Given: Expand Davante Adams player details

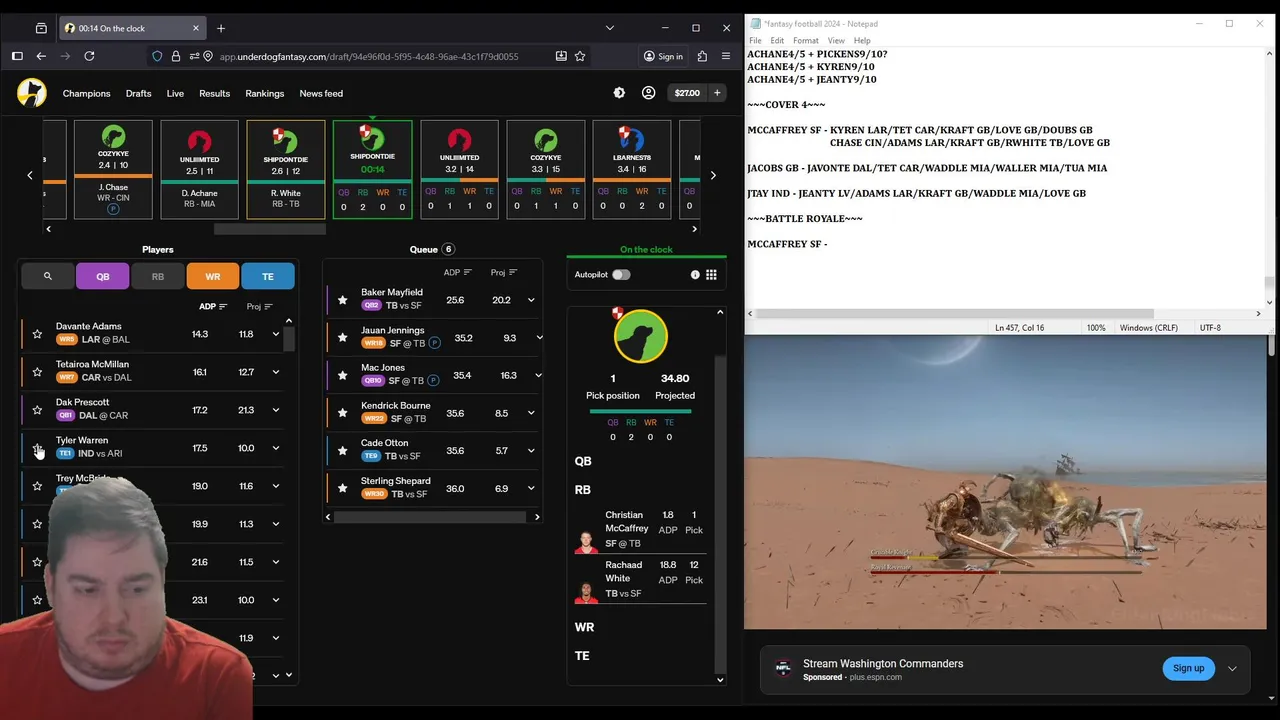Looking at the screenshot, I should [x=276, y=334].
